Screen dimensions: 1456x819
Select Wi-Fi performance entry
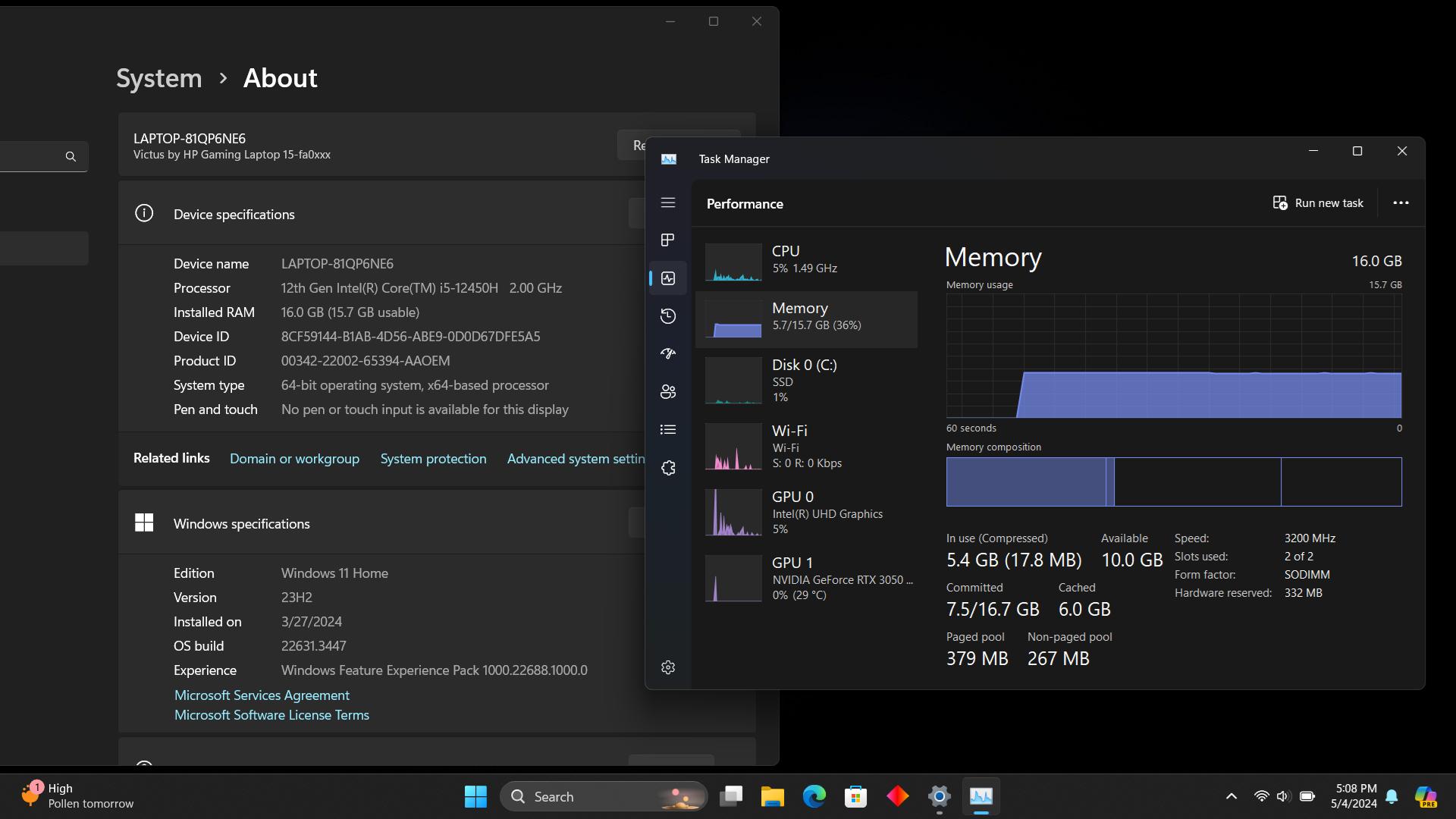click(806, 447)
